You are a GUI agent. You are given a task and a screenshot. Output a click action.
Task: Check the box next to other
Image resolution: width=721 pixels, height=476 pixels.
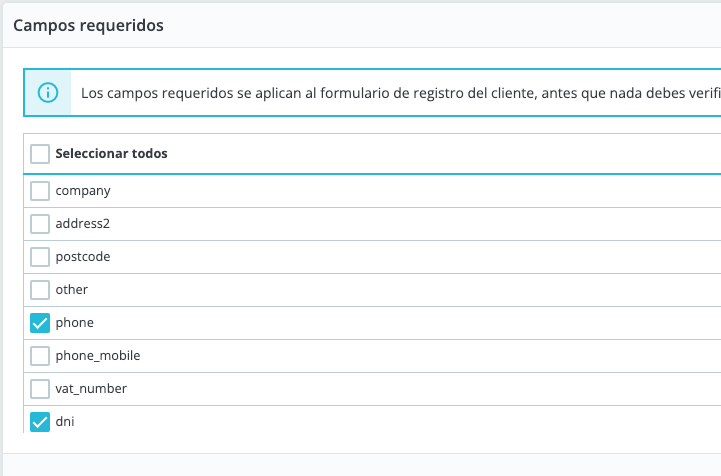click(40, 290)
